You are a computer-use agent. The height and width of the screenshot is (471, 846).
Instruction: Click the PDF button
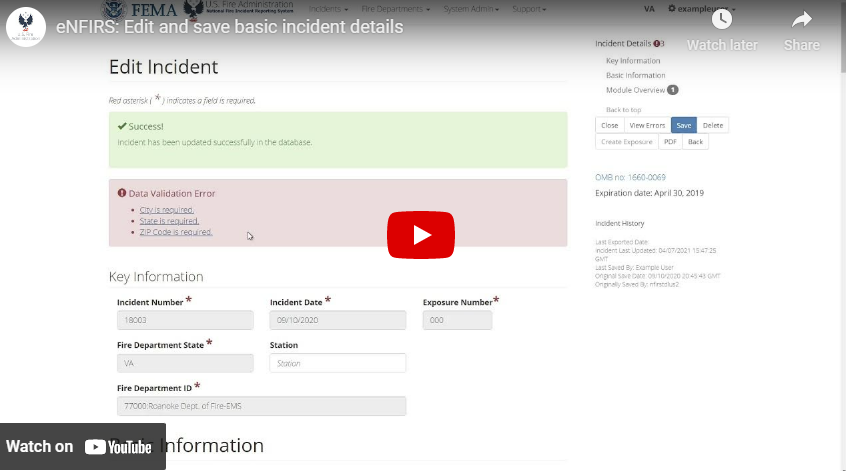click(670, 142)
